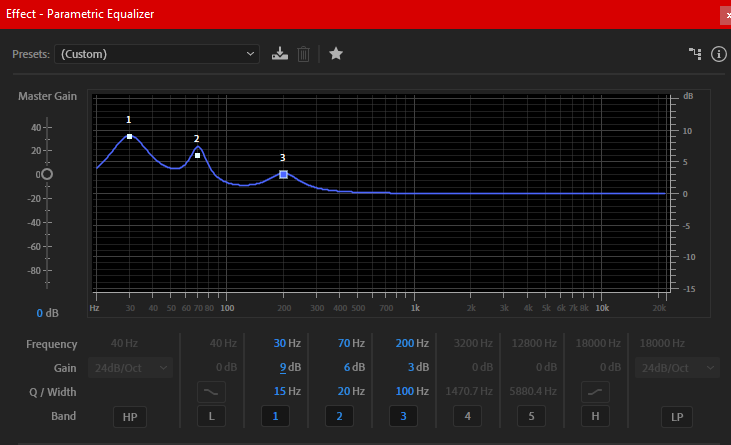Delete the preset with the trash icon
Viewport: 731px width, 445px height.
303,54
